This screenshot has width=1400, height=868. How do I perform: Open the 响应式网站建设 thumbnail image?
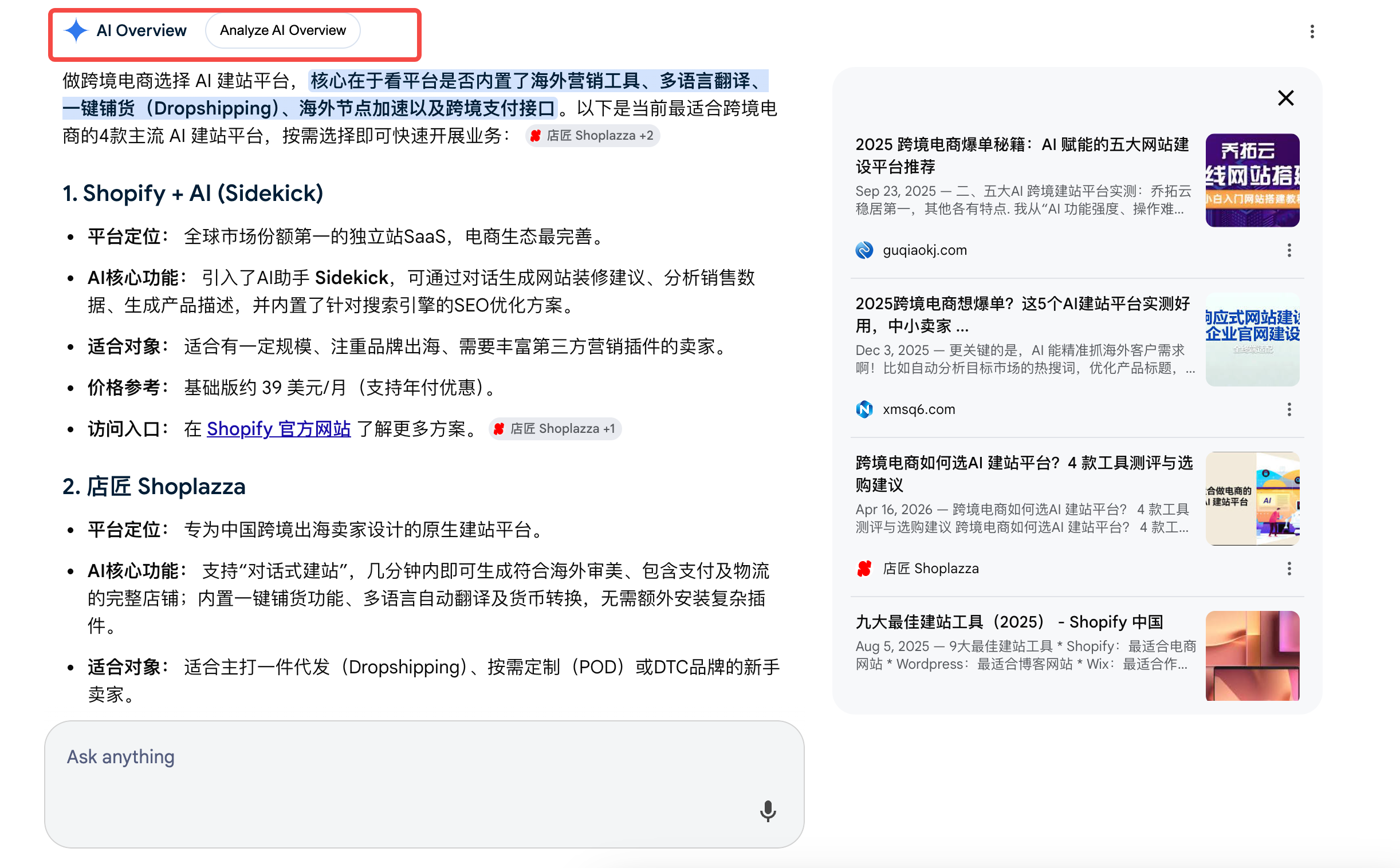1252,340
